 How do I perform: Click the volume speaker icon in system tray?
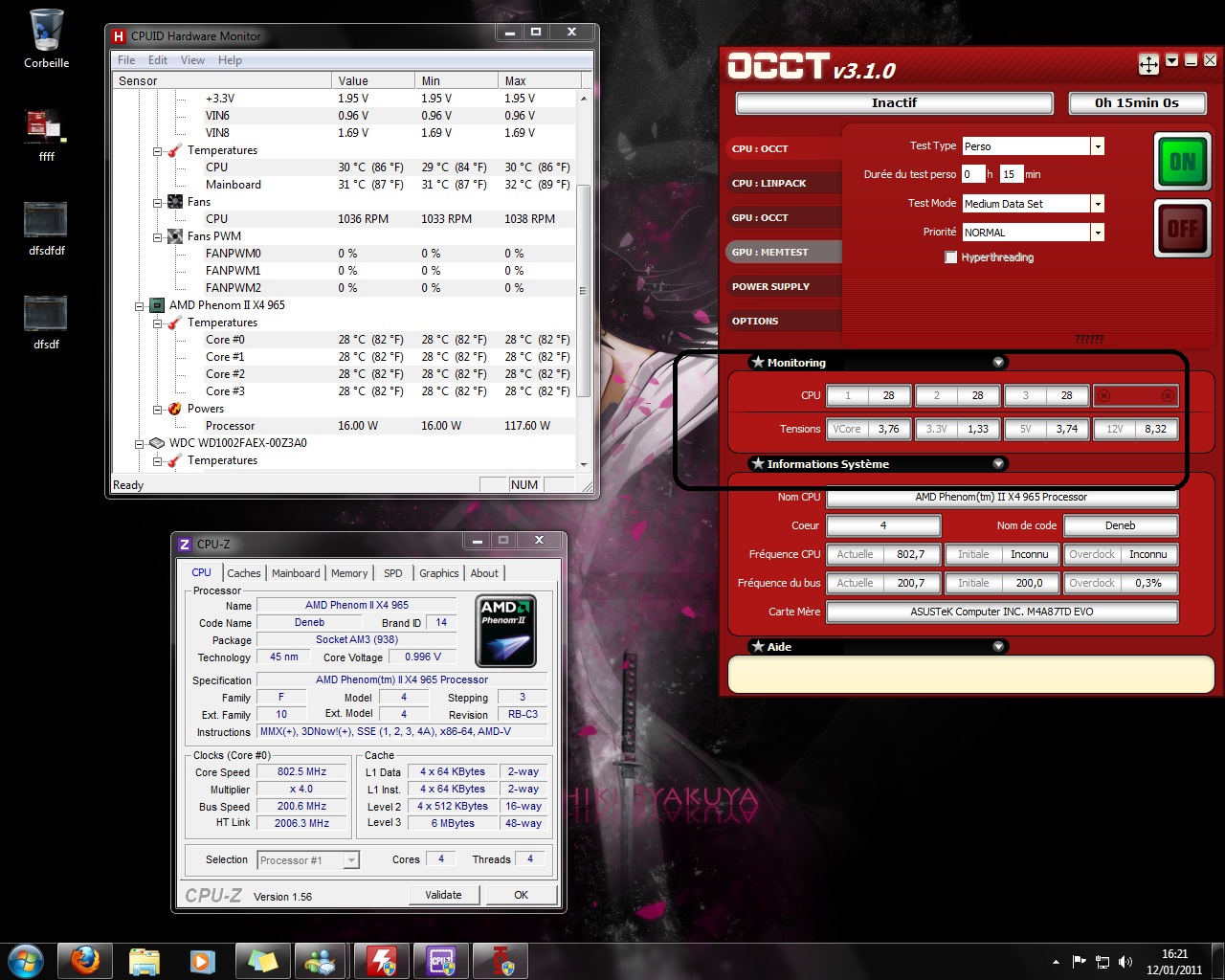[x=1125, y=962]
